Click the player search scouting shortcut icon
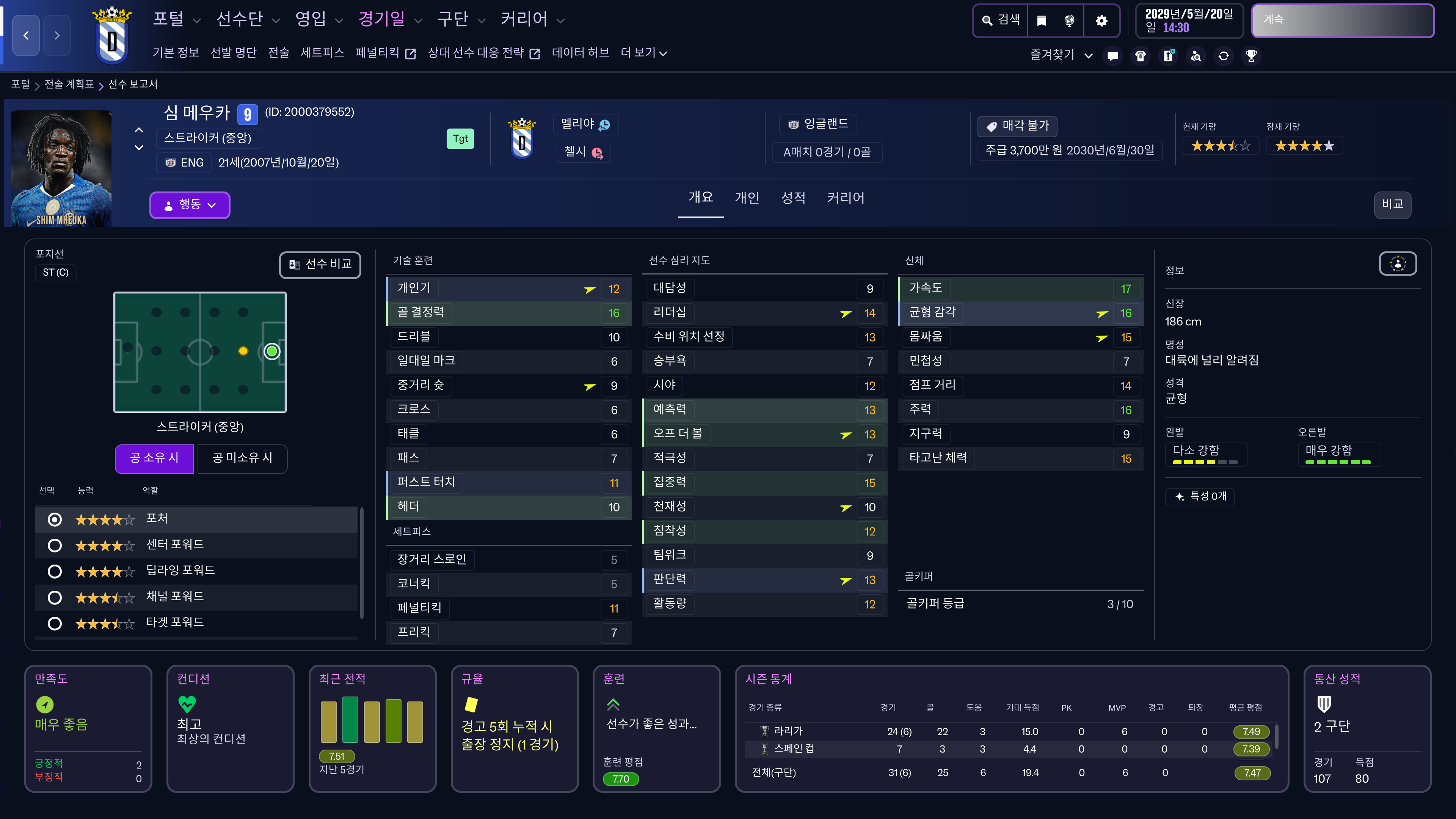 click(x=1196, y=56)
